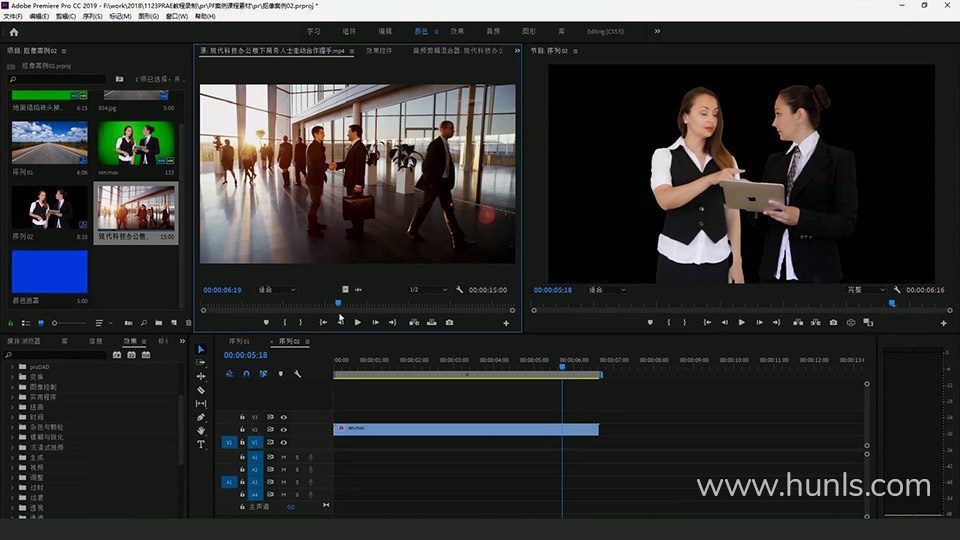
Task: Open Program monitor 完整 resolution dropdown
Action: point(866,290)
